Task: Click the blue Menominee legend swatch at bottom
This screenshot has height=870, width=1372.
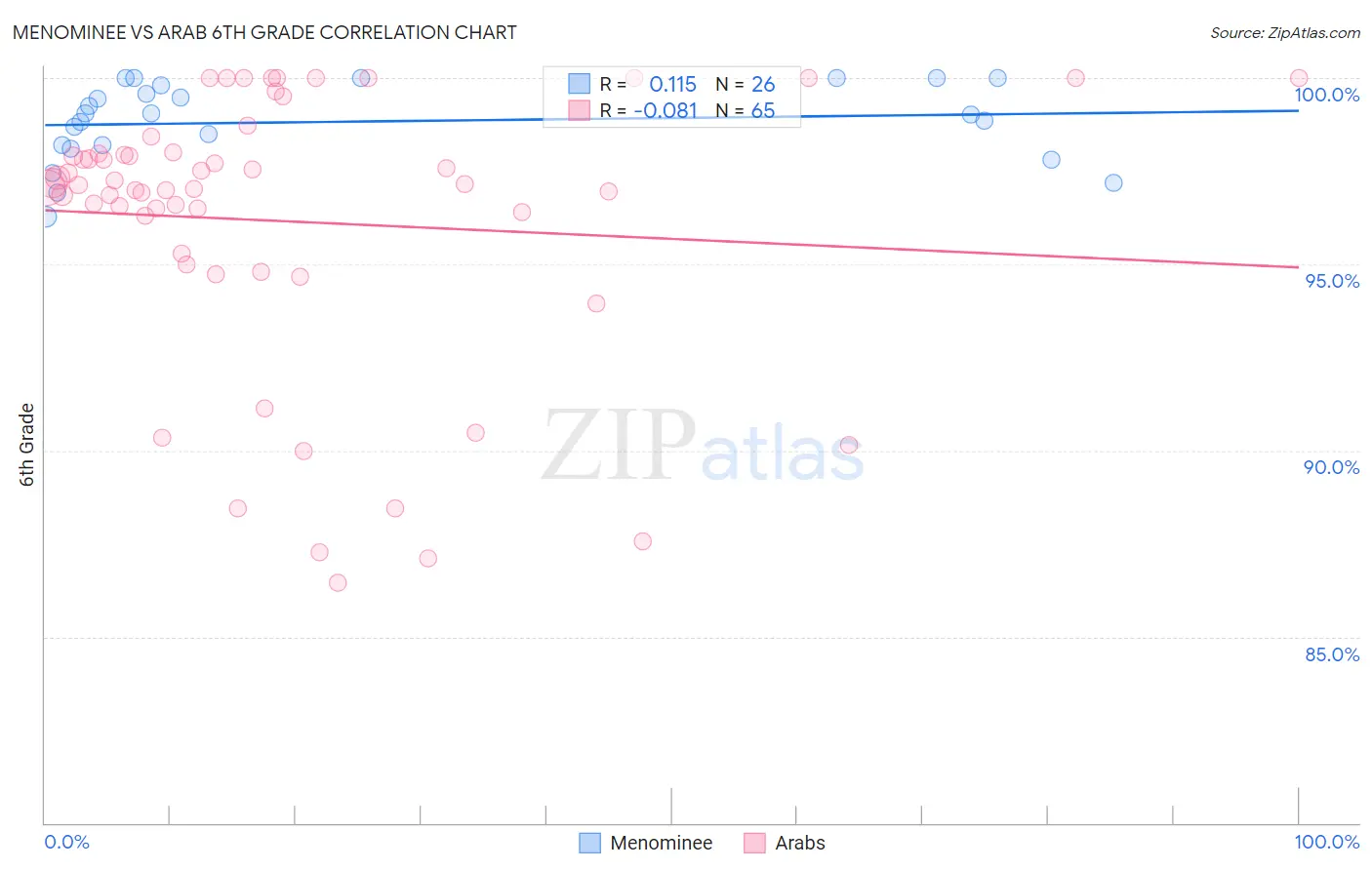Action: click(x=589, y=843)
